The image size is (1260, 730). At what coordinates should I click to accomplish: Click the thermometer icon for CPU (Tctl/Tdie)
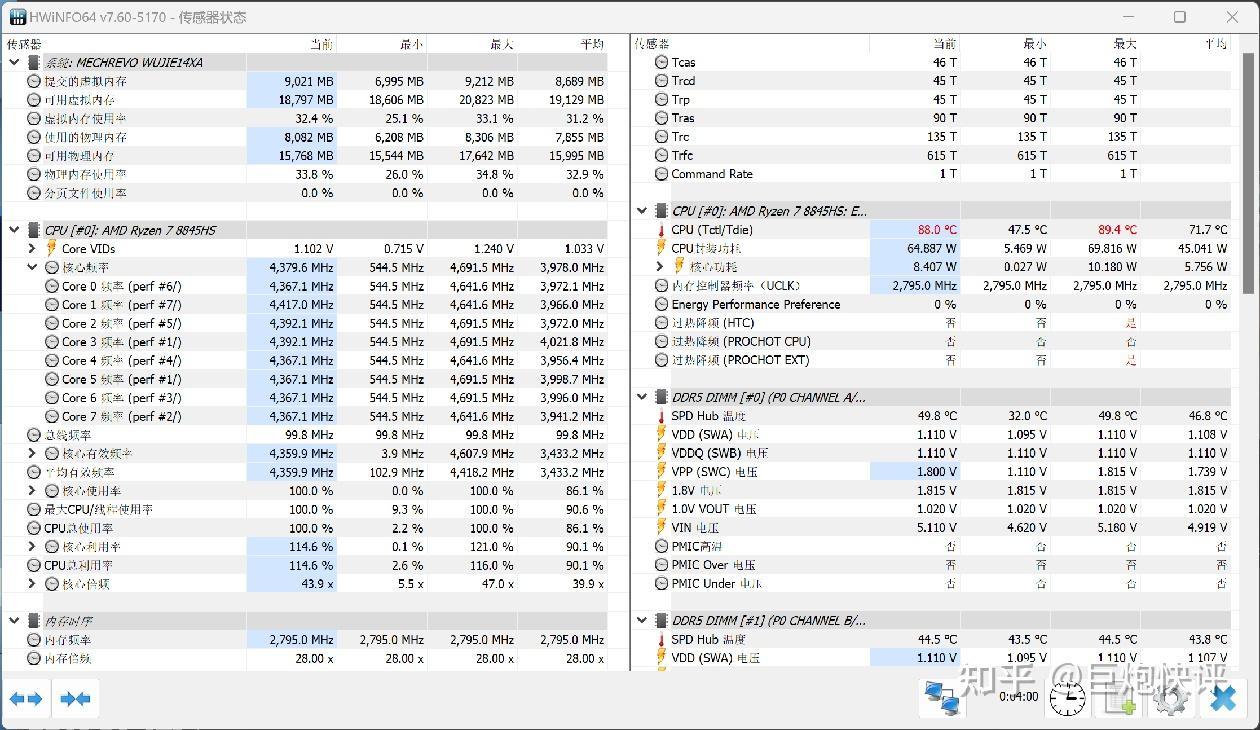(661, 230)
